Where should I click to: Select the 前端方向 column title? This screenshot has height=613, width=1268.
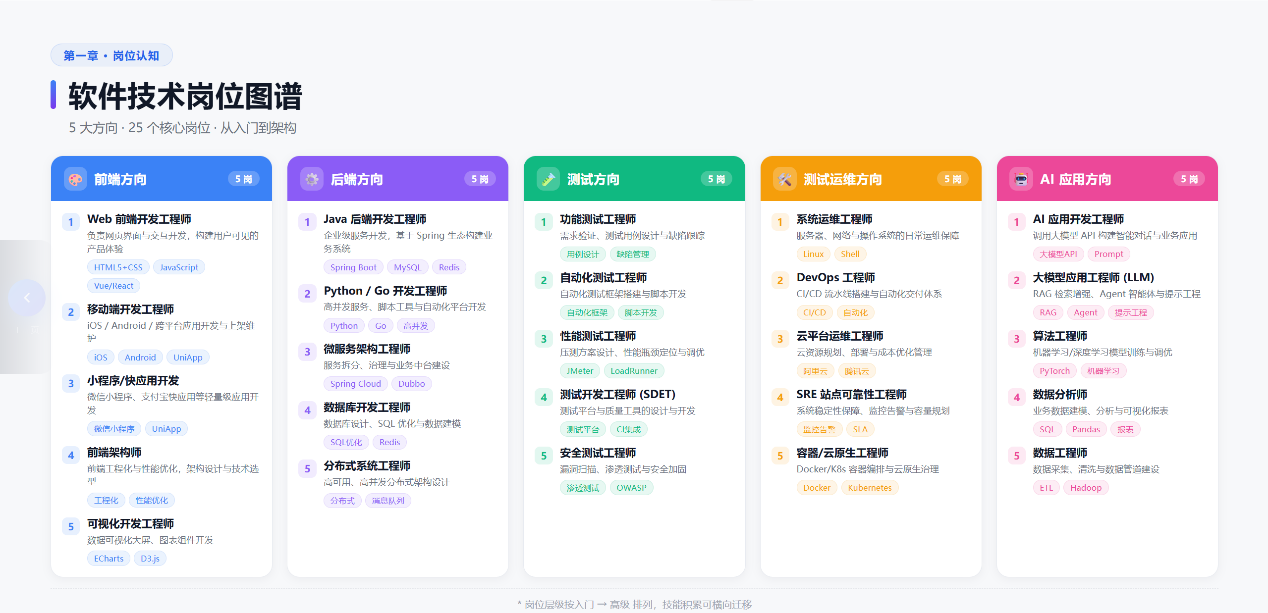click(121, 180)
